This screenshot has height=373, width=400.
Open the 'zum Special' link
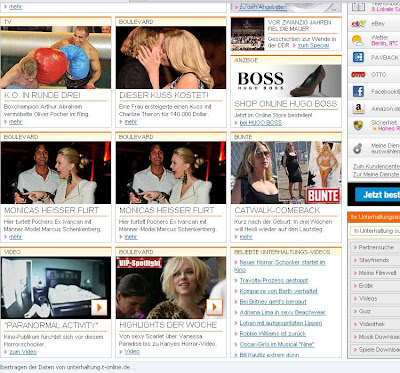click(313, 46)
